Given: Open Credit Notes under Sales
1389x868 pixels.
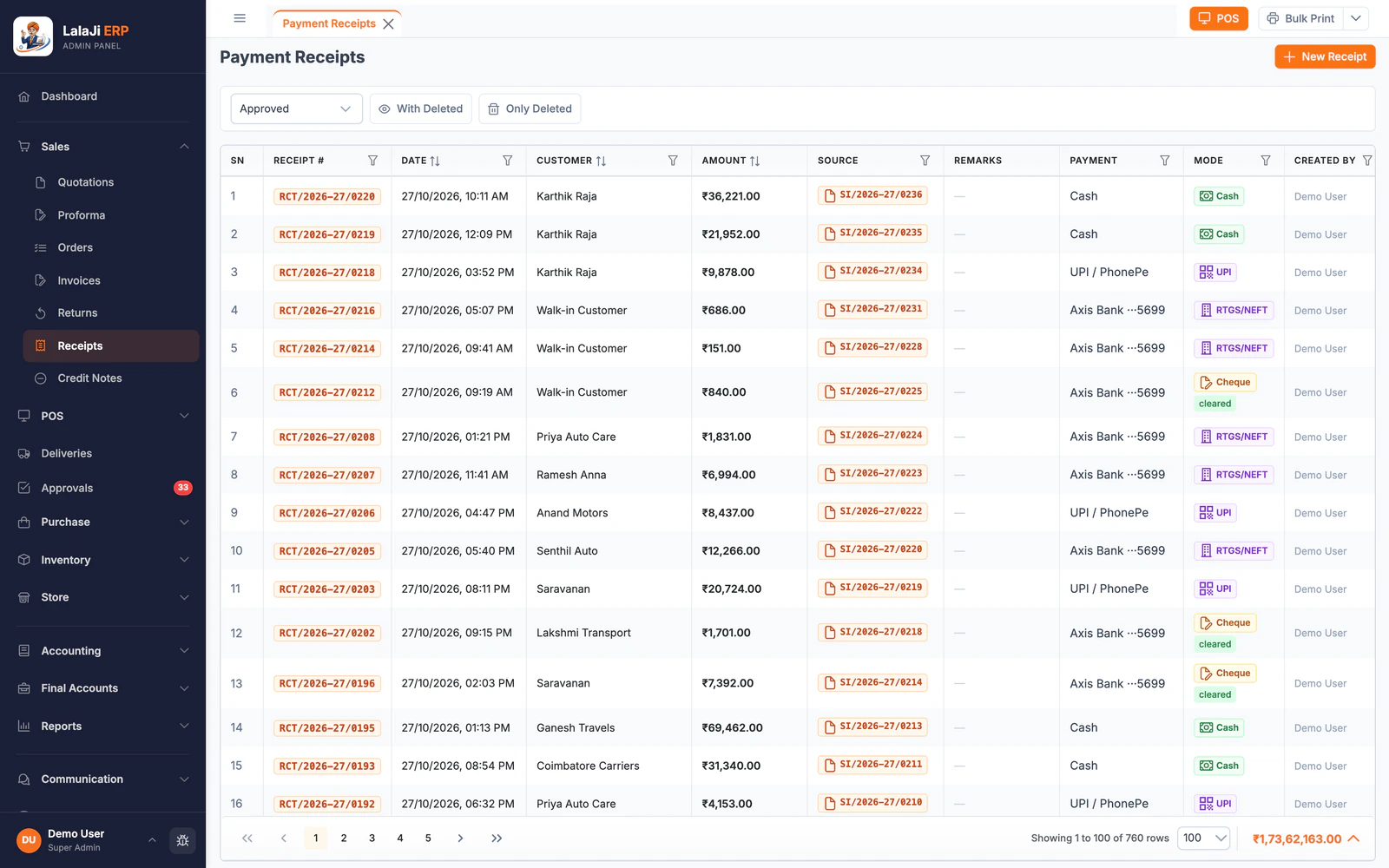Looking at the screenshot, I should (111, 378).
